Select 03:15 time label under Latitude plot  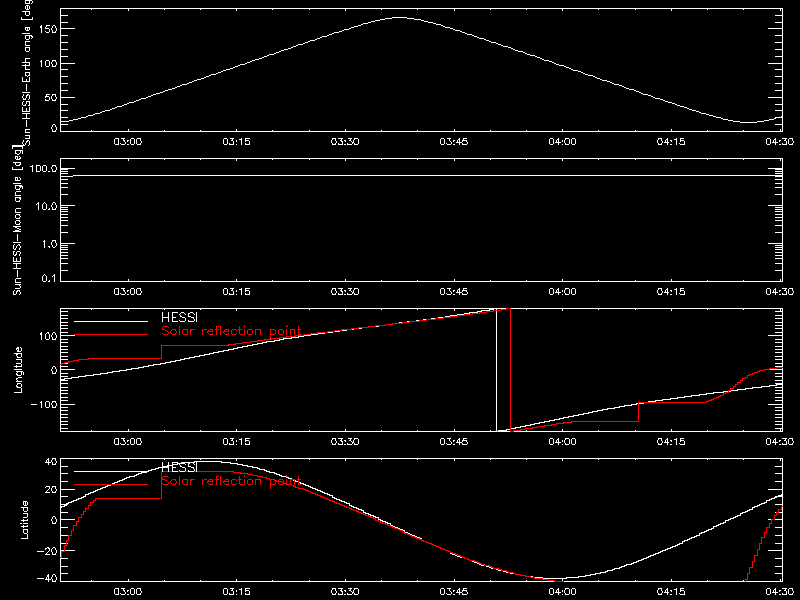[236, 591]
